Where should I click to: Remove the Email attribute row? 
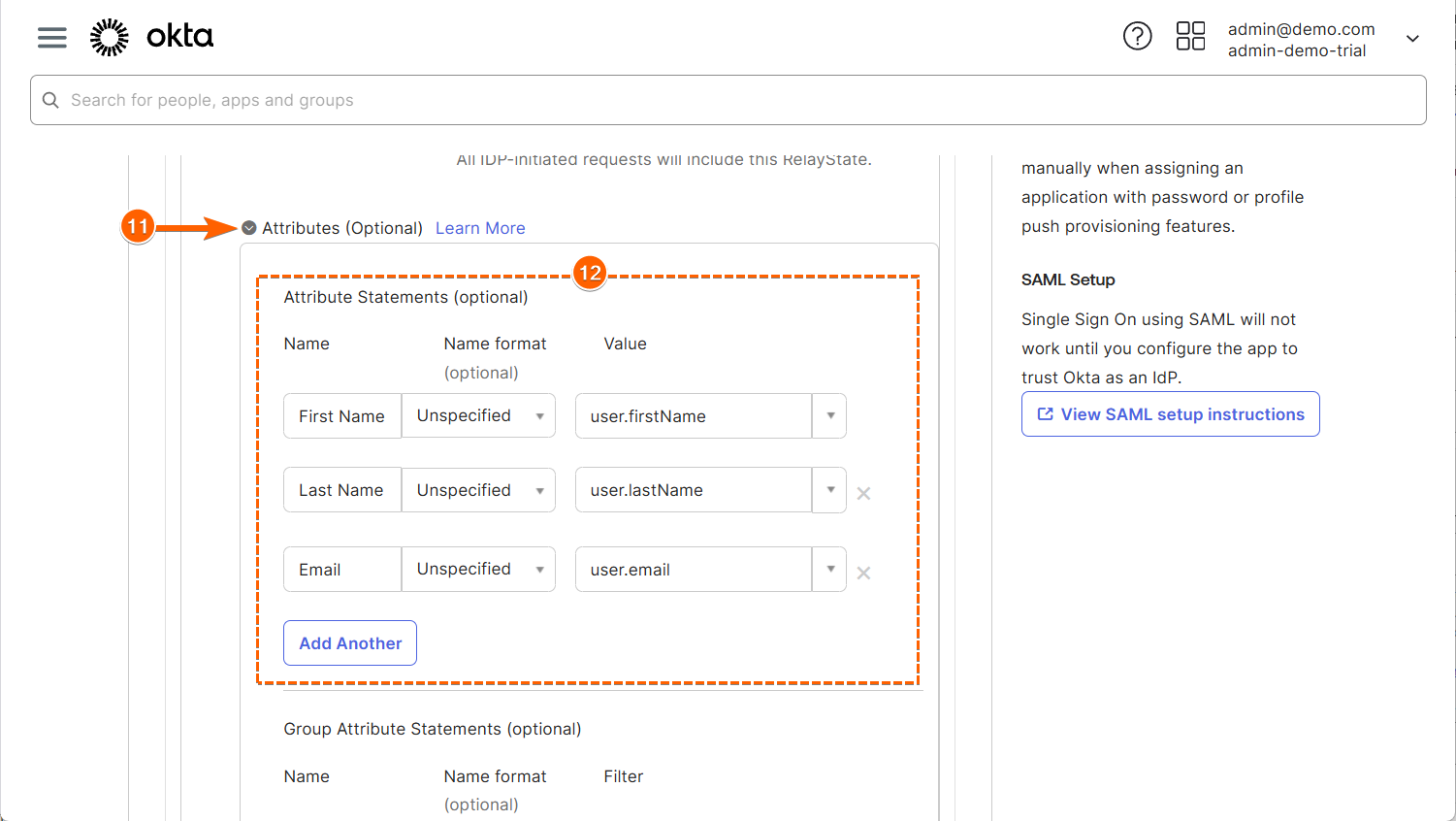(863, 574)
